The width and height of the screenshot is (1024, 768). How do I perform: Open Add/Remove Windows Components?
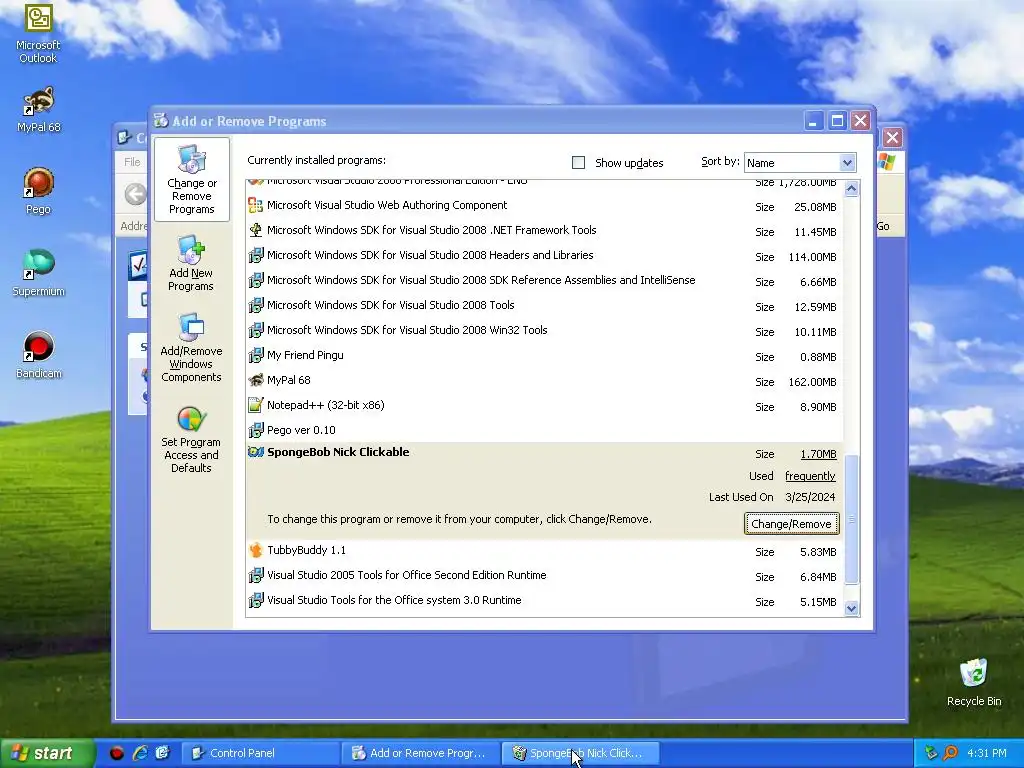(x=191, y=348)
